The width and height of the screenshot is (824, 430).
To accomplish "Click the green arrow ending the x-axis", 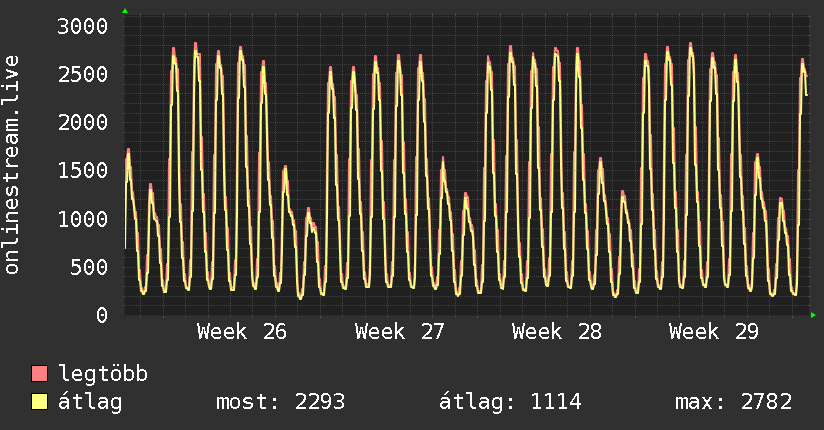I will pos(813,315).
